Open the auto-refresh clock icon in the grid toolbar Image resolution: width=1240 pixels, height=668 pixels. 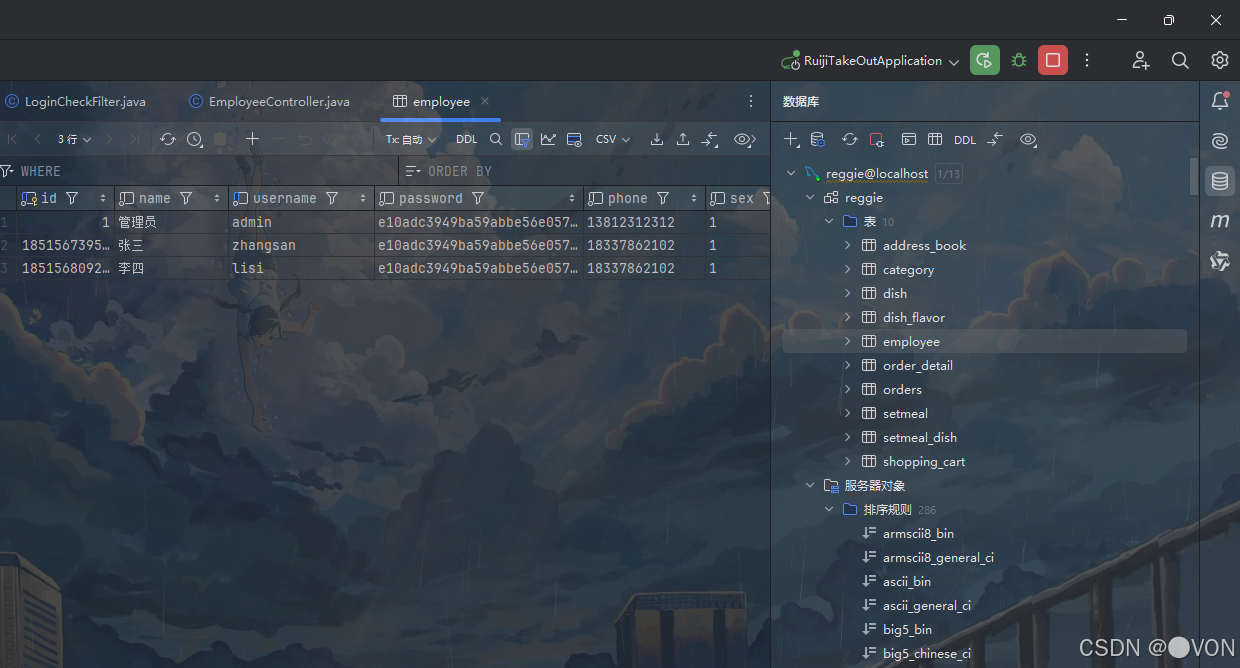(195, 140)
